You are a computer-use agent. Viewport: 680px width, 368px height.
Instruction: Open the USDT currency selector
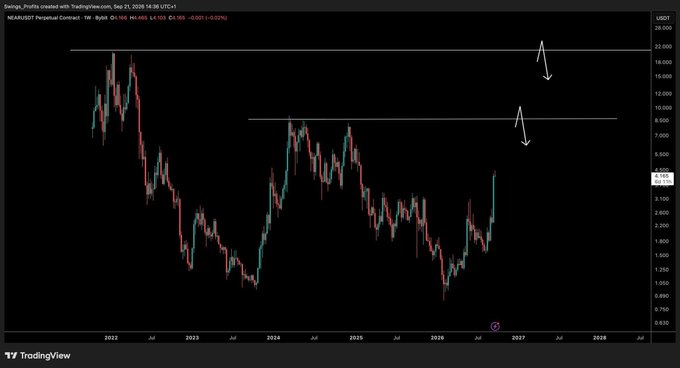click(x=663, y=18)
